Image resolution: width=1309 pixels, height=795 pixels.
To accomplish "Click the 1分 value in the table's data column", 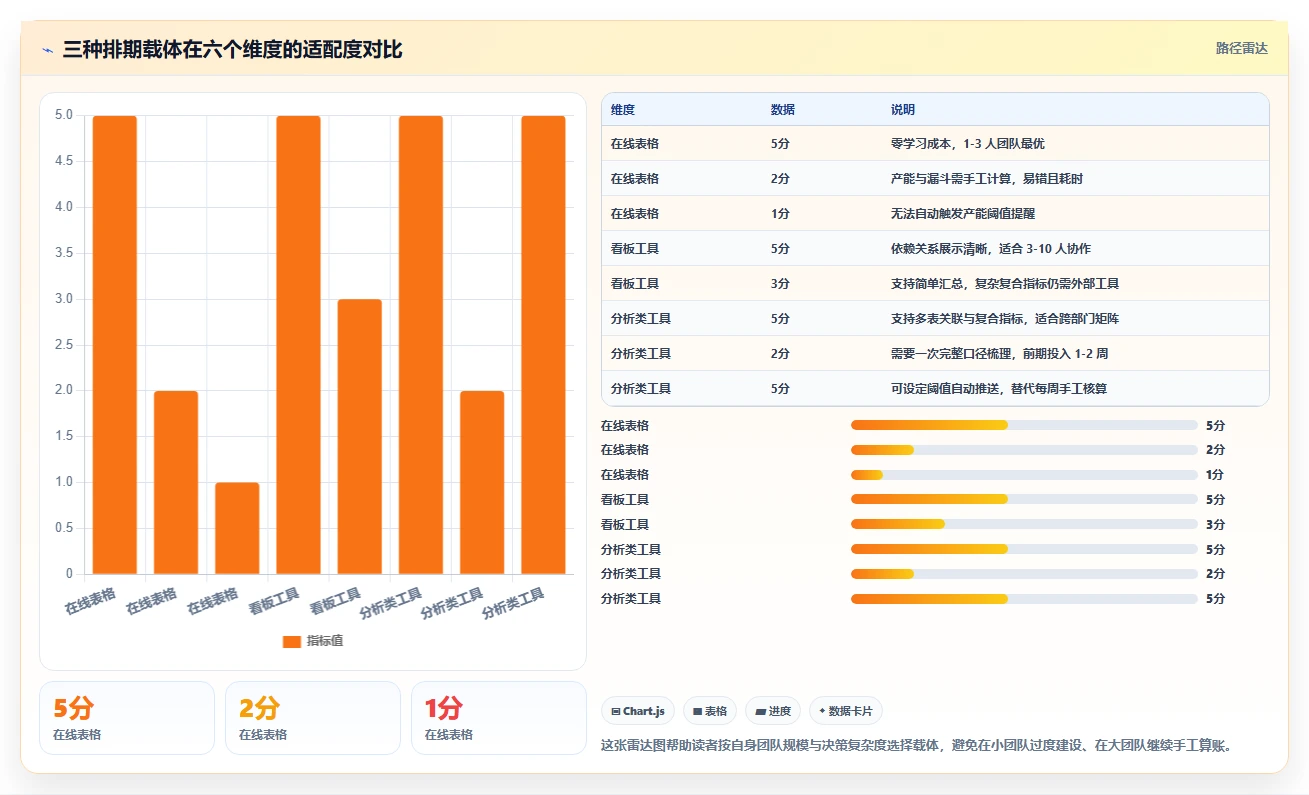I will point(780,214).
